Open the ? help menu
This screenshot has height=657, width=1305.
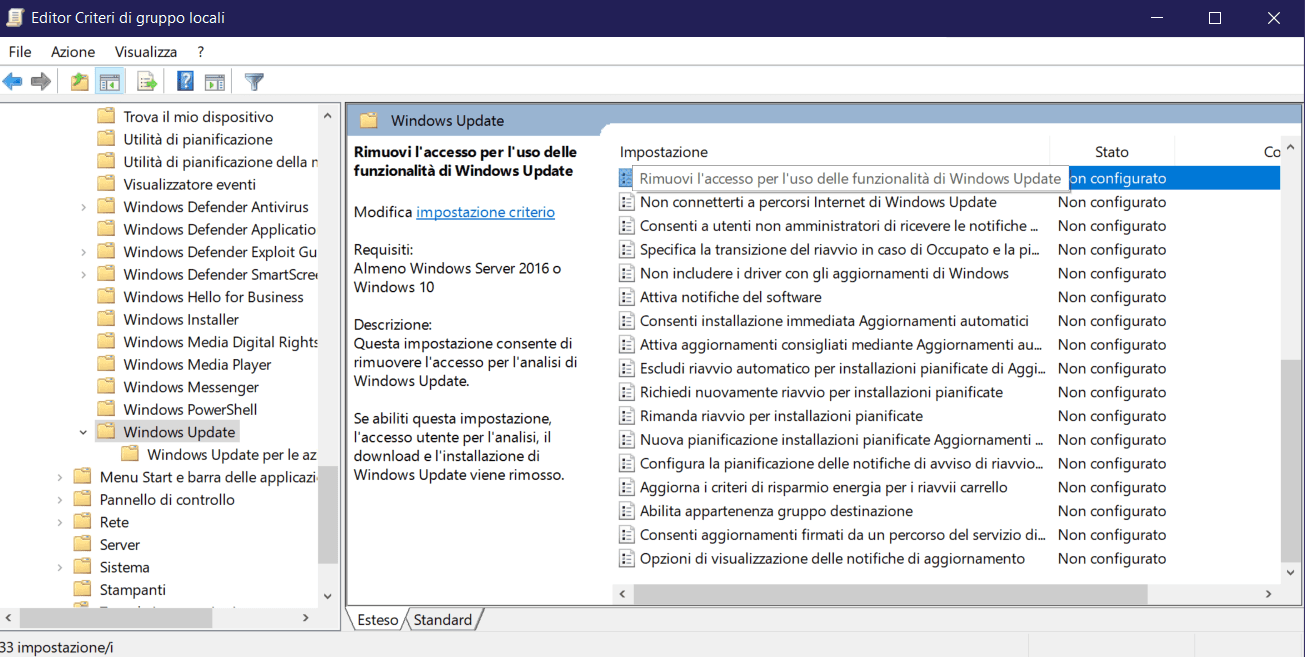click(201, 51)
